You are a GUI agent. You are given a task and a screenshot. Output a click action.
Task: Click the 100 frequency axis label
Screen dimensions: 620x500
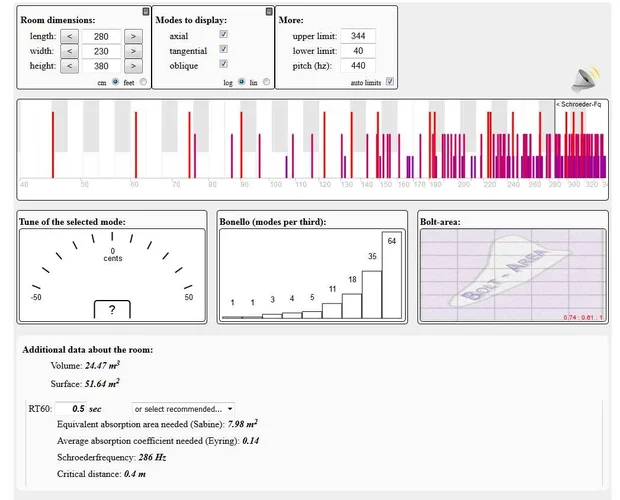click(276, 184)
